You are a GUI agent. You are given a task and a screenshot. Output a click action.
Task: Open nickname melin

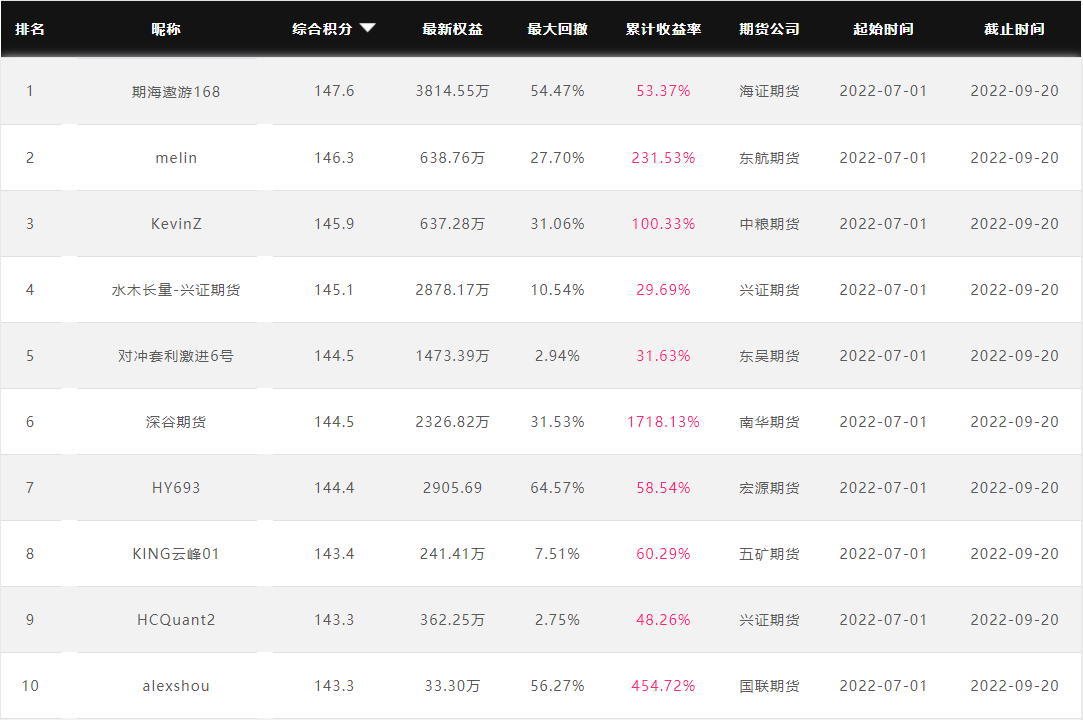(176, 158)
